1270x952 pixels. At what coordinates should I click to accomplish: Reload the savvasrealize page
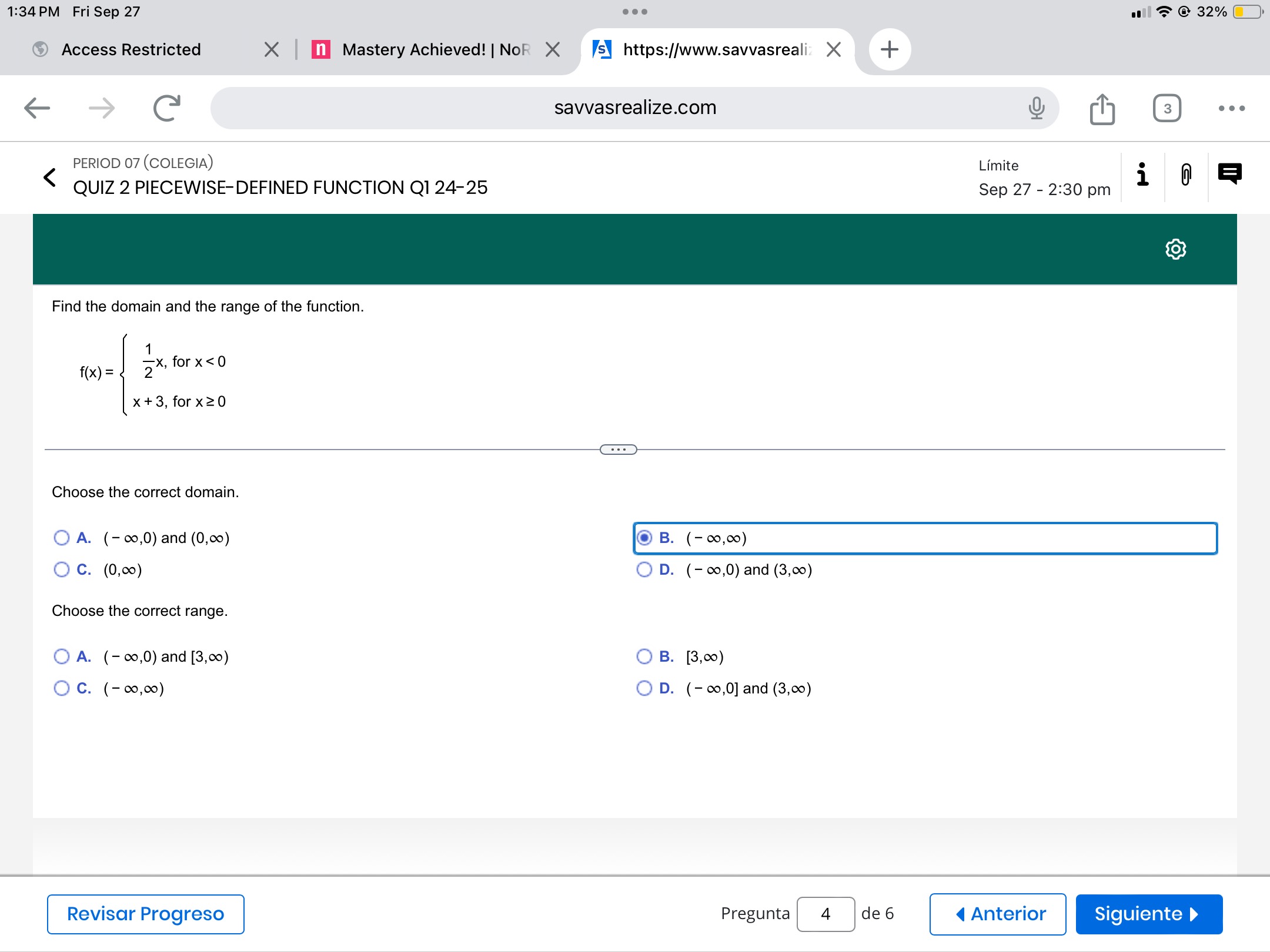166,108
